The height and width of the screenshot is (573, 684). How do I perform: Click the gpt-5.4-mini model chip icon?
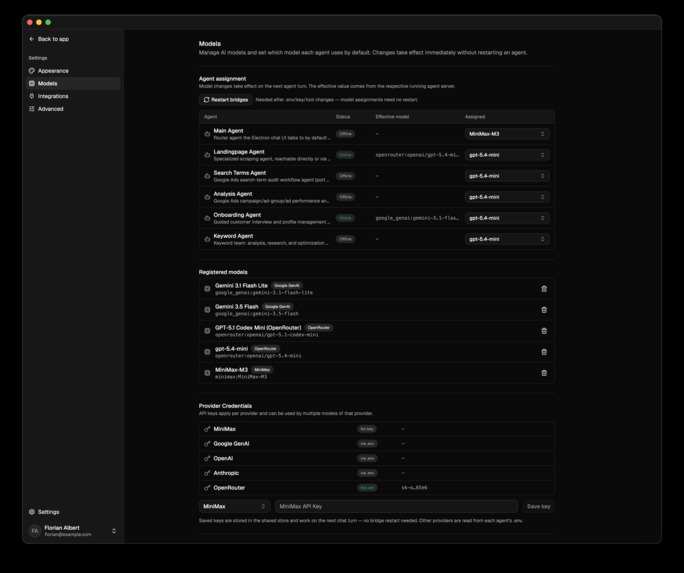pos(207,352)
